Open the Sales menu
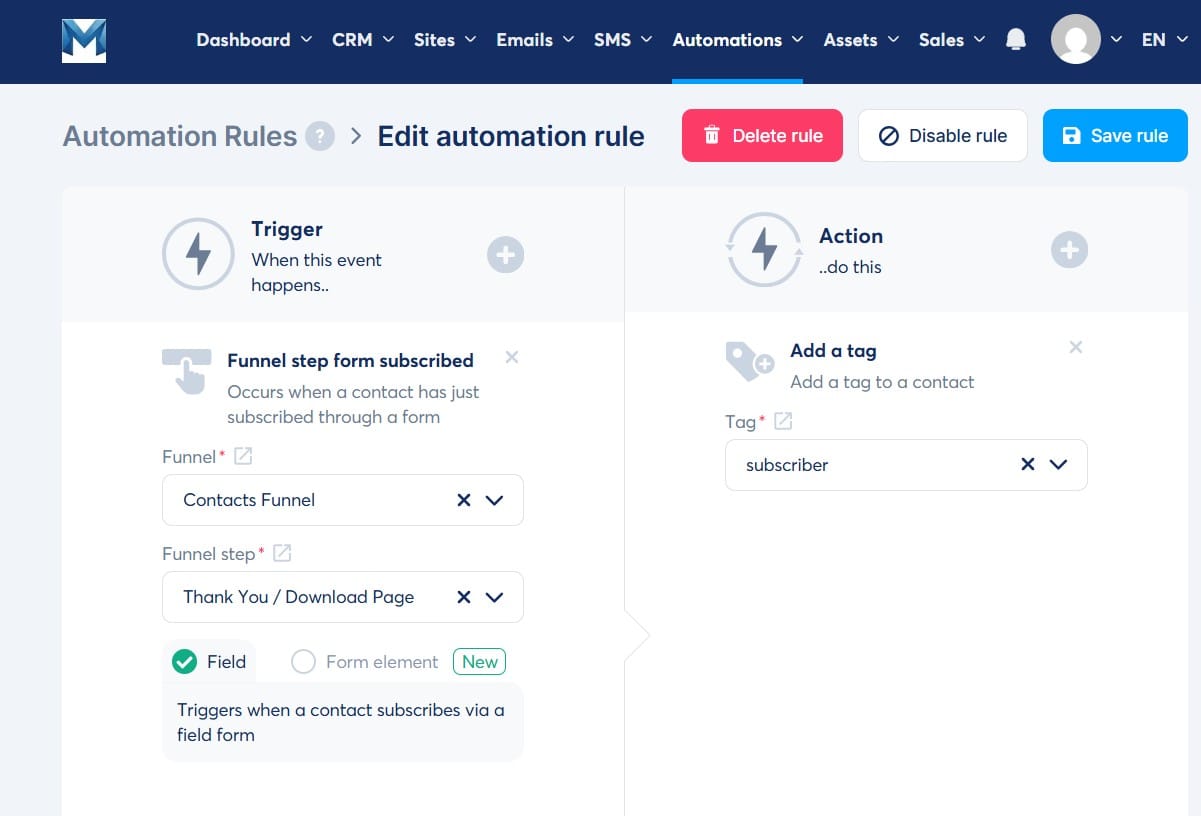 tap(952, 40)
